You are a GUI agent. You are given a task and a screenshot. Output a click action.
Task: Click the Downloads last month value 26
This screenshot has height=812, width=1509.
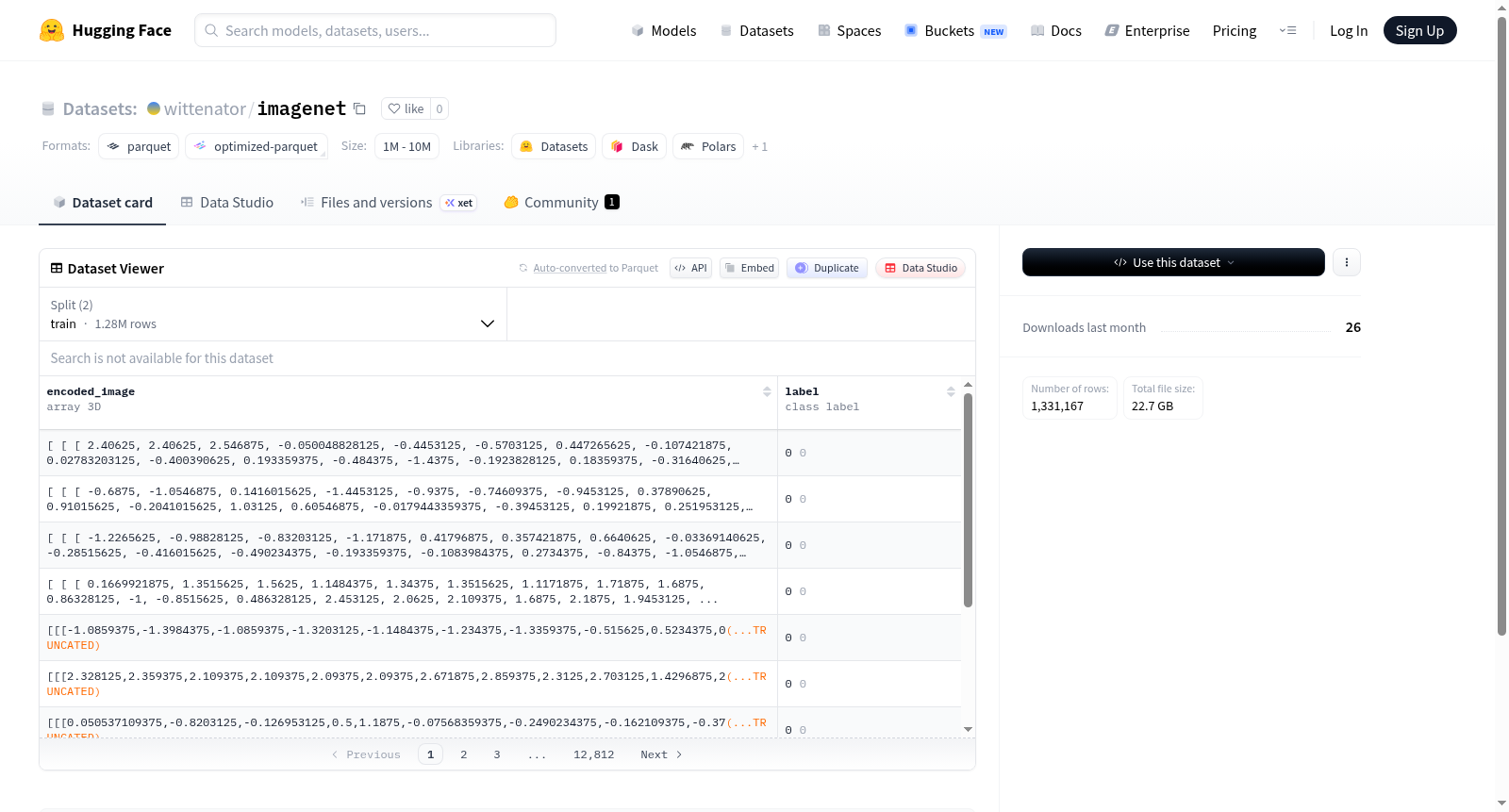click(1353, 327)
